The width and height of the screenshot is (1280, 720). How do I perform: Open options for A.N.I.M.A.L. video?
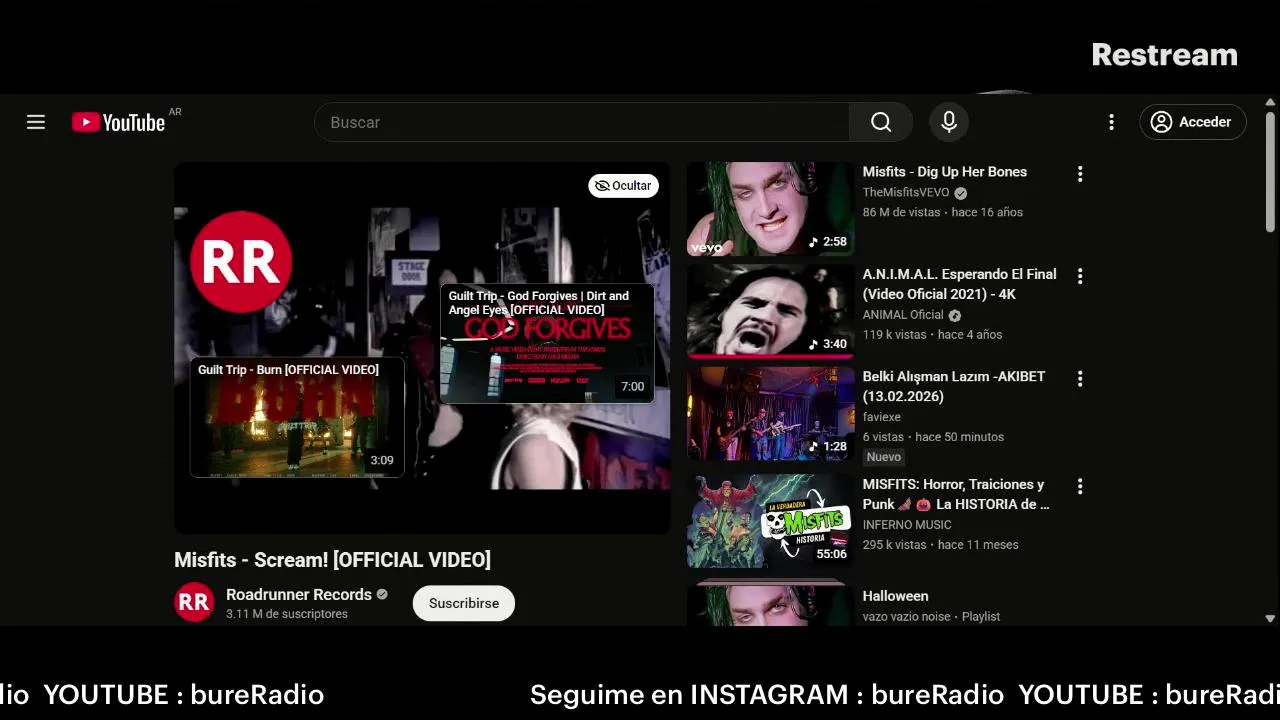tap(1080, 276)
